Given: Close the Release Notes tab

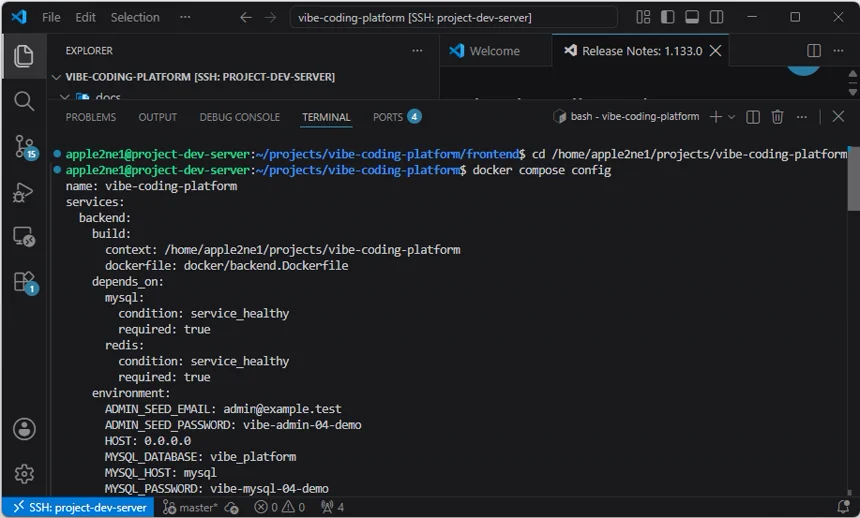Looking at the screenshot, I should click(x=715, y=50).
